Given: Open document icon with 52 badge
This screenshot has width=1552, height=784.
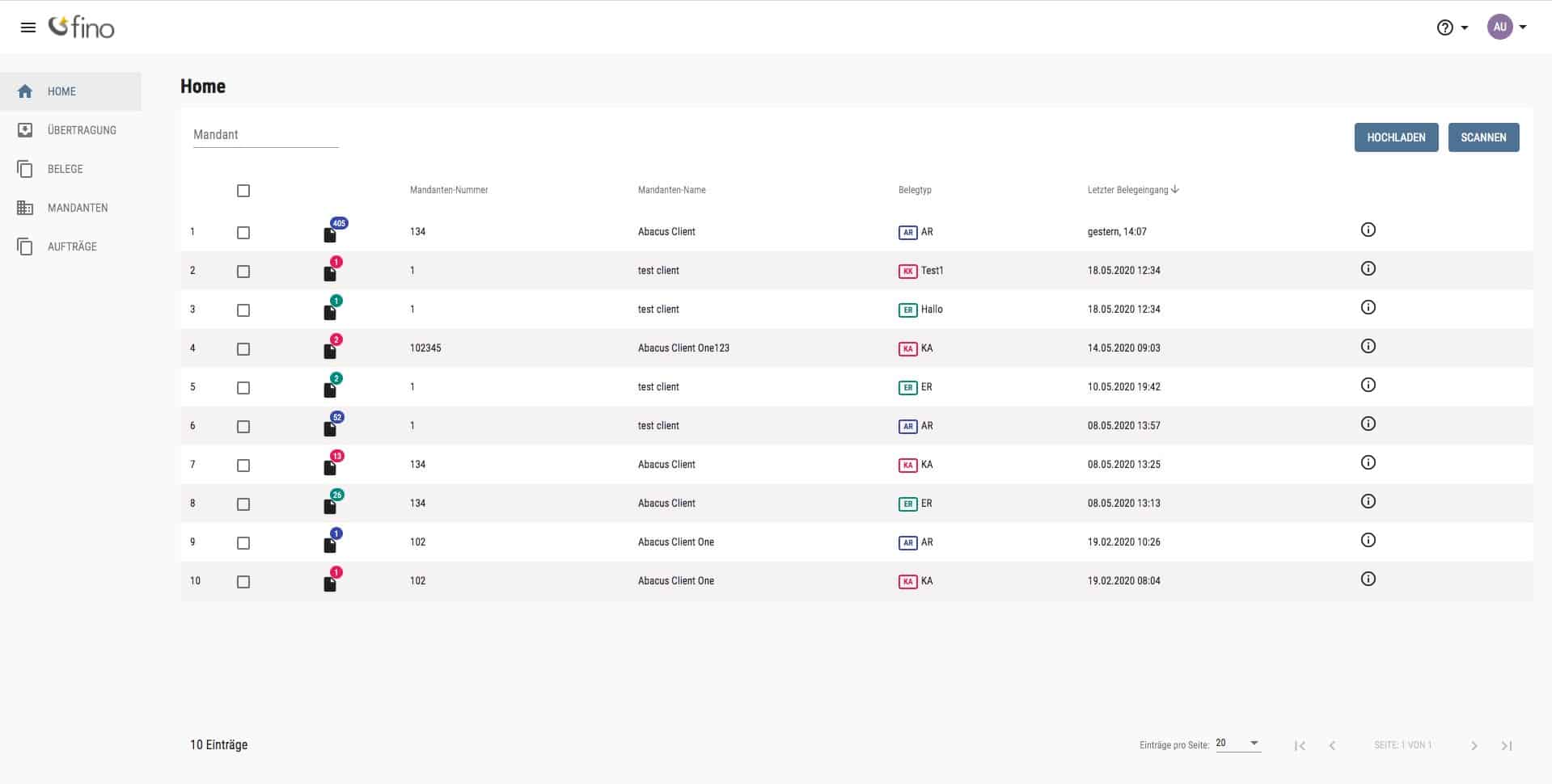Looking at the screenshot, I should coord(330,429).
